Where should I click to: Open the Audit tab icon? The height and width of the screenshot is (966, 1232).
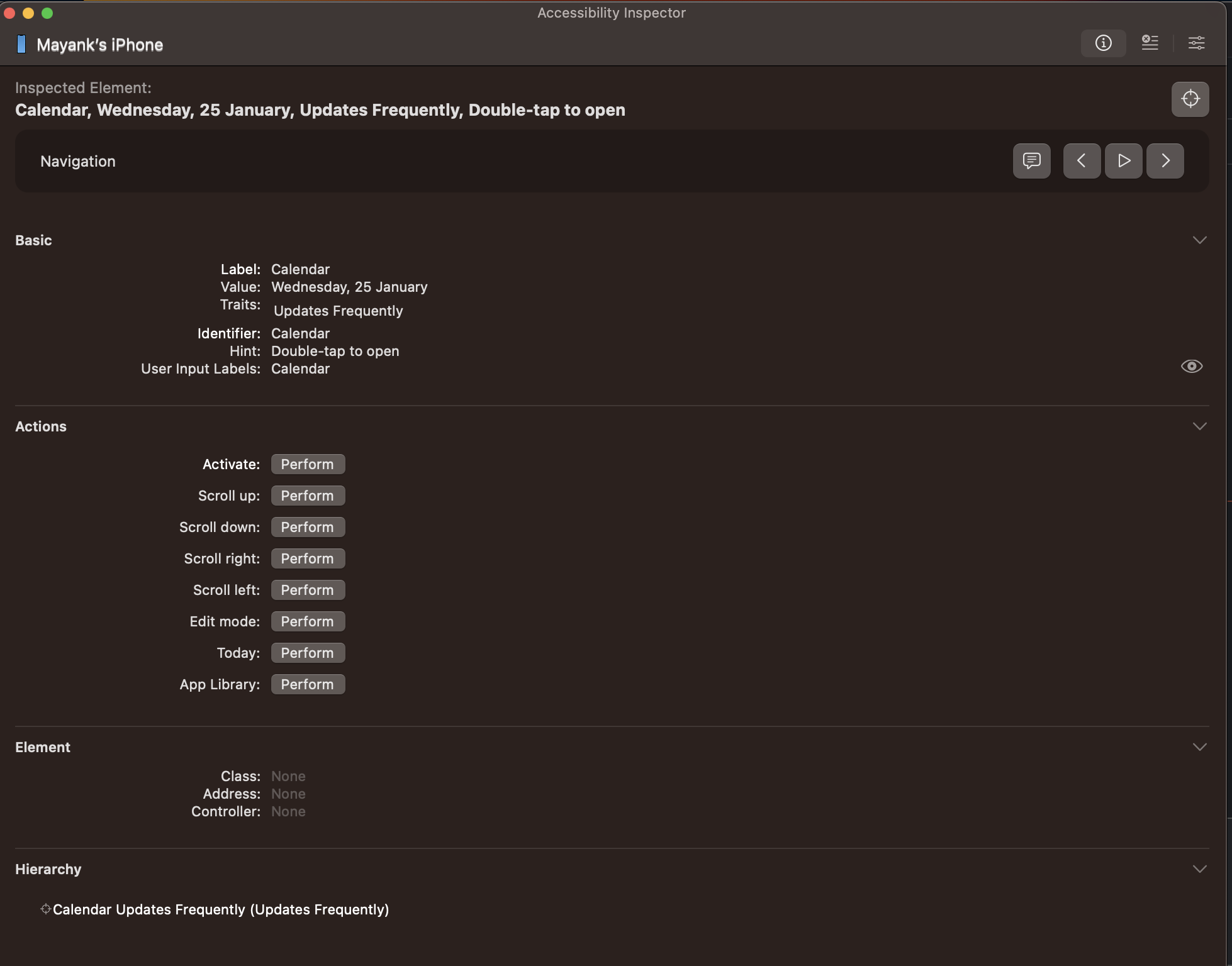(1150, 43)
